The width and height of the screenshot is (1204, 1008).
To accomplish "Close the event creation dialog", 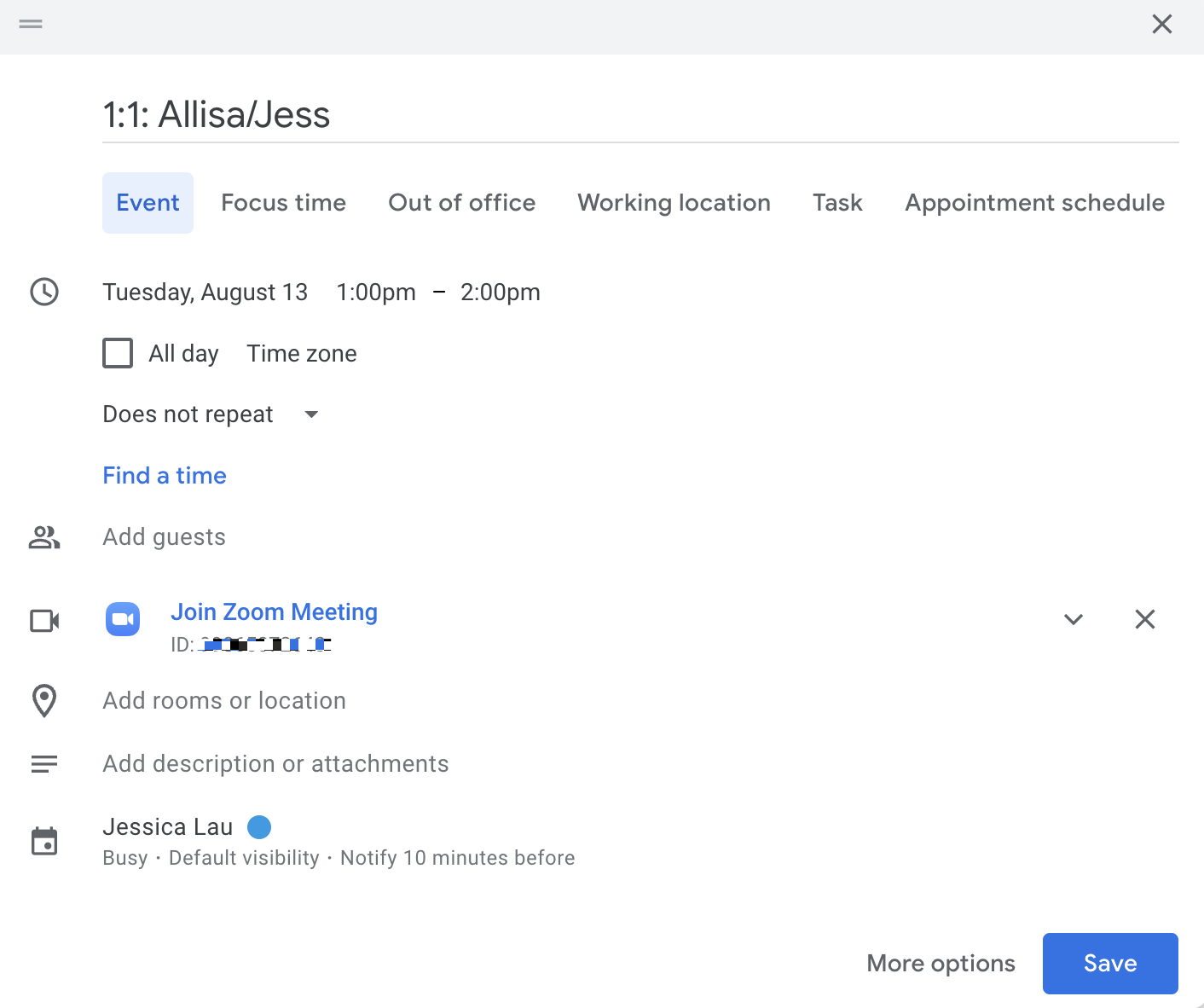I will 1161,24.
